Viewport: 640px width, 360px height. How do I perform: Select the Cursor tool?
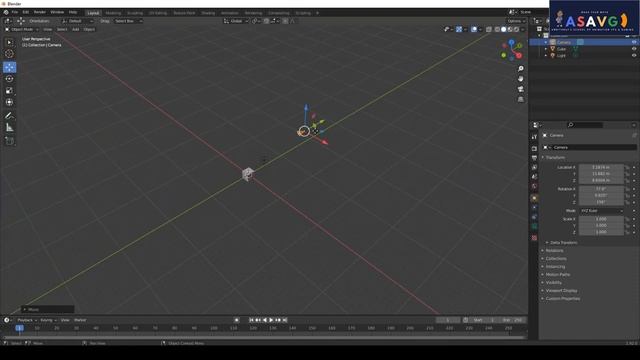pos(9,53)
